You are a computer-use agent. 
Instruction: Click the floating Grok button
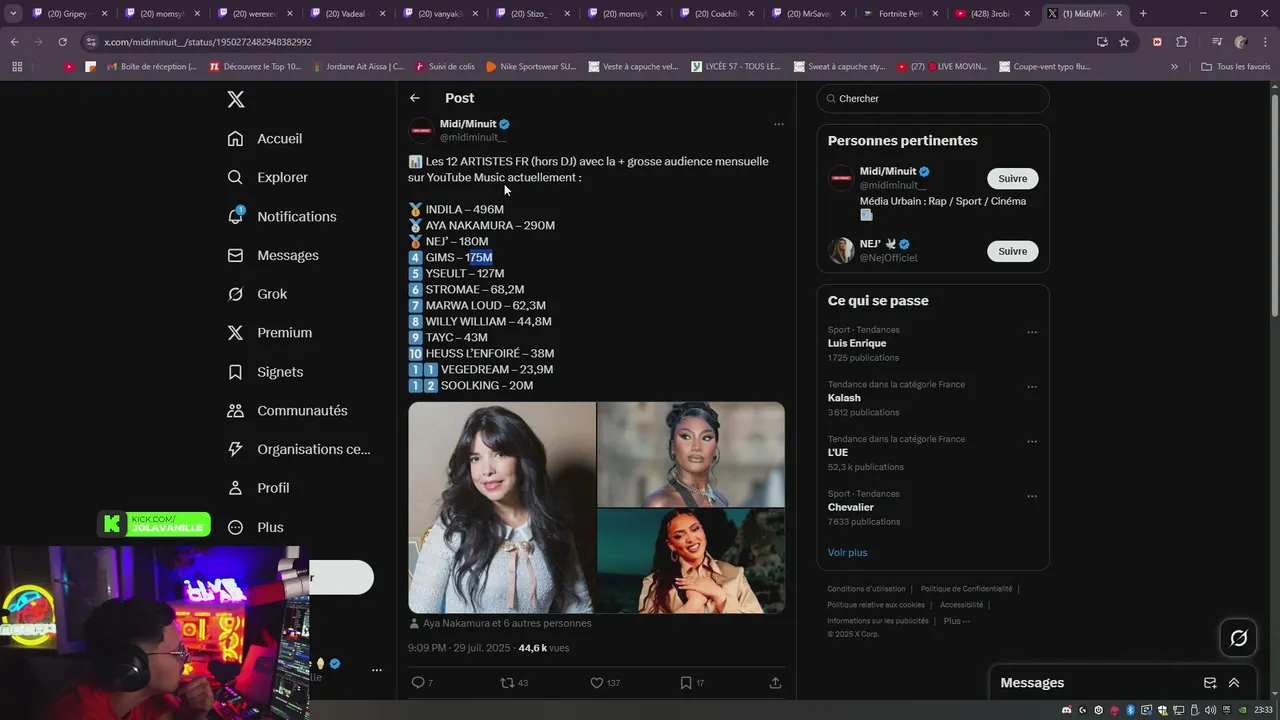1238,638
